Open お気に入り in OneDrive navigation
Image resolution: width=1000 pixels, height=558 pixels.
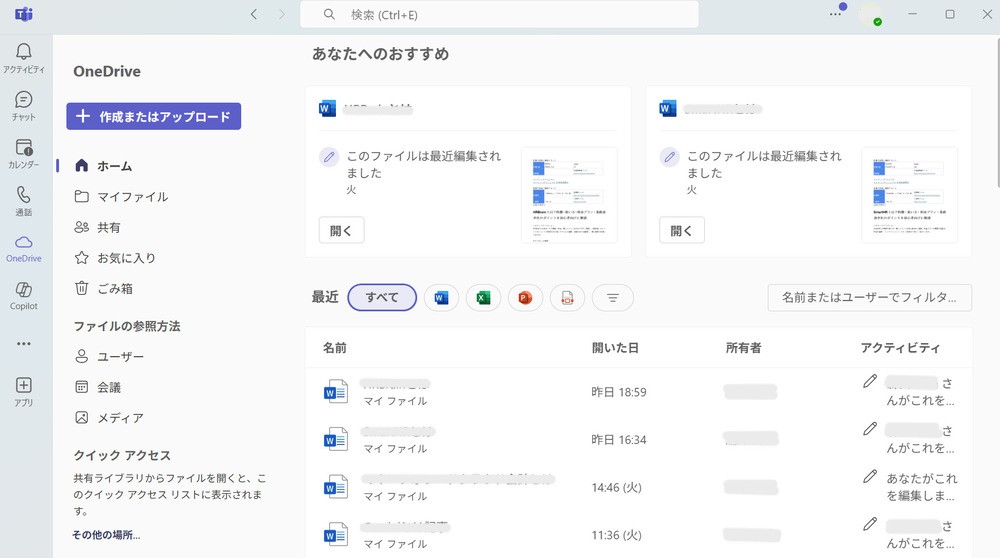coord(126,258)
